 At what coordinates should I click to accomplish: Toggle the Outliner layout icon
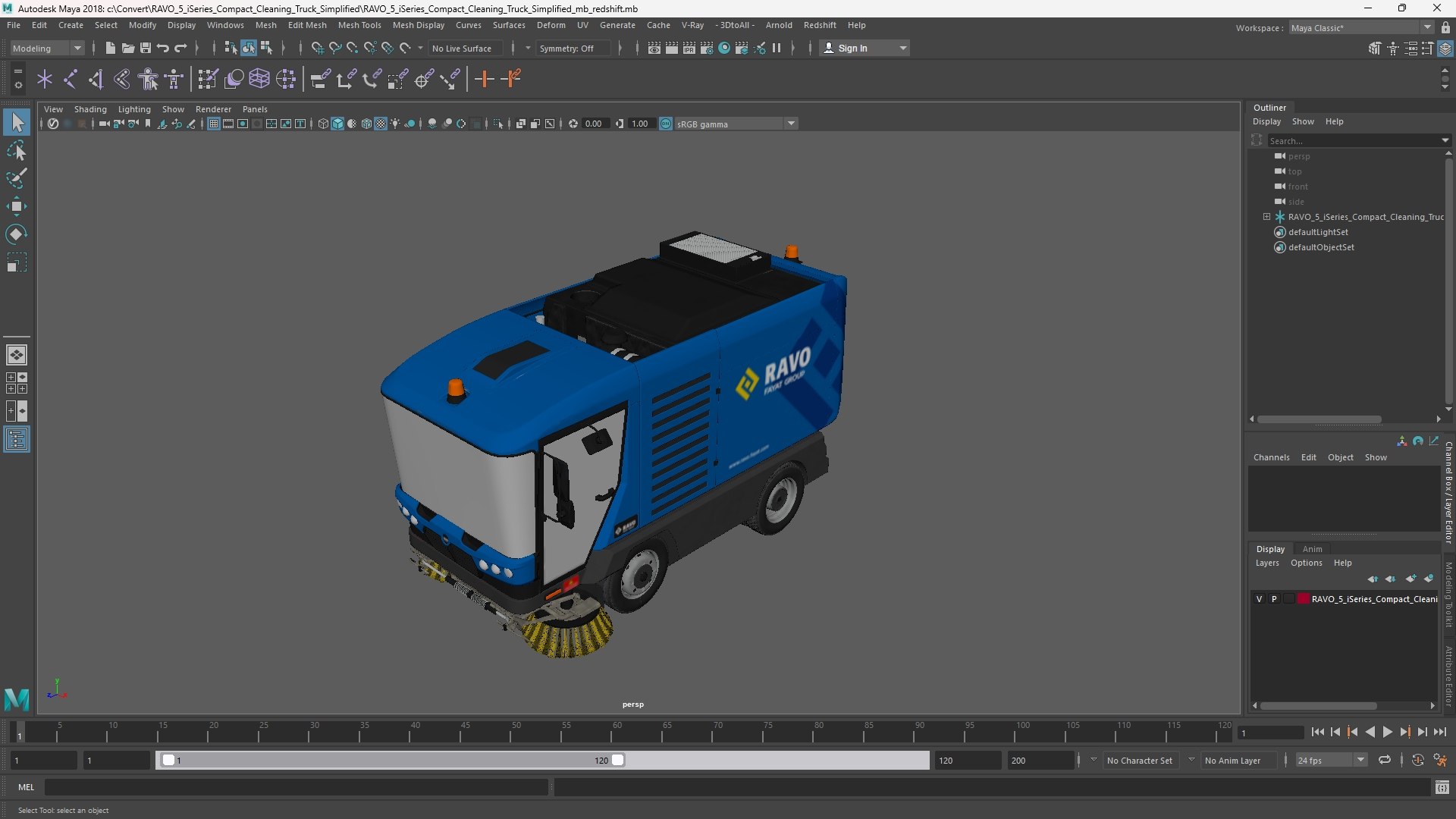(x=17, y=440)
